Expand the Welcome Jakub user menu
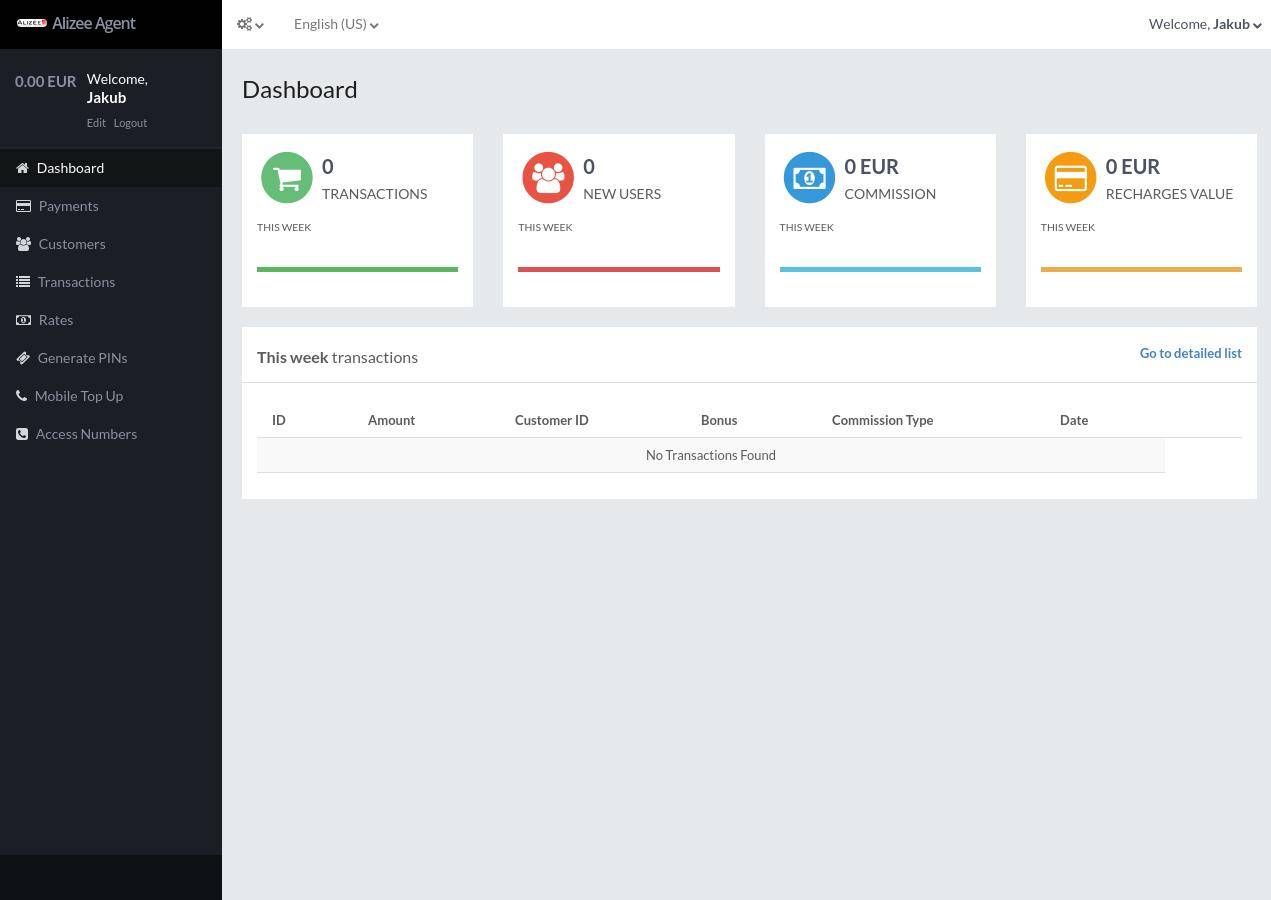 pyautogui.click(x=1205, y=24)
